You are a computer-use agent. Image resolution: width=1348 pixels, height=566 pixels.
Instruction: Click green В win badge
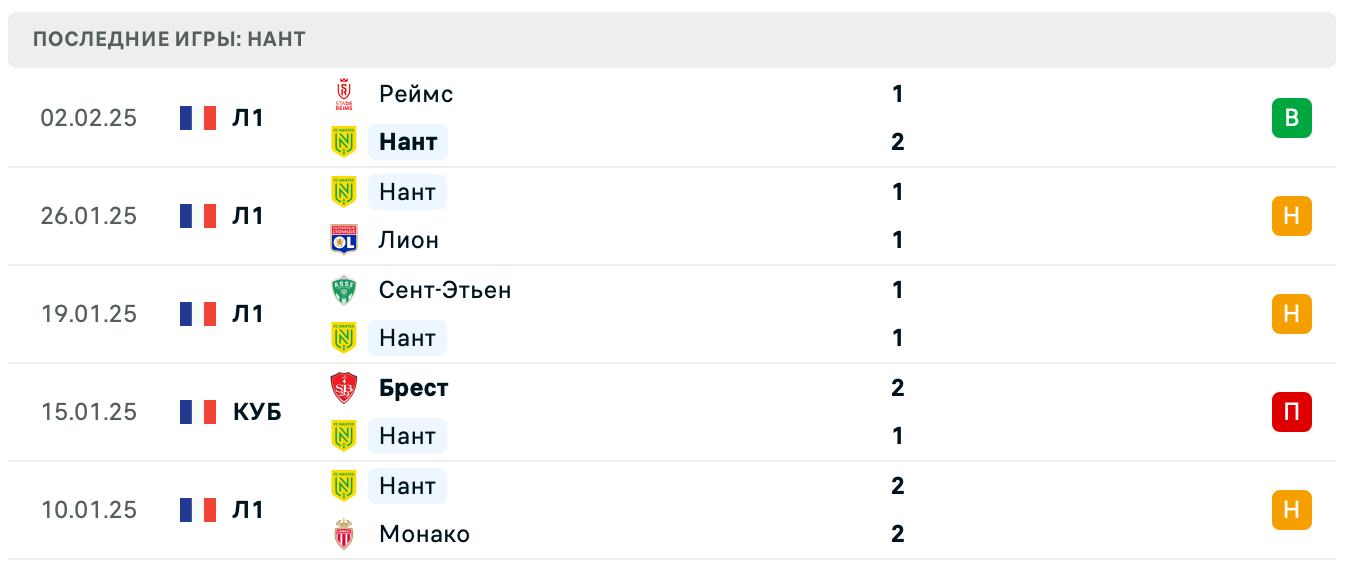pos(1291,118)
